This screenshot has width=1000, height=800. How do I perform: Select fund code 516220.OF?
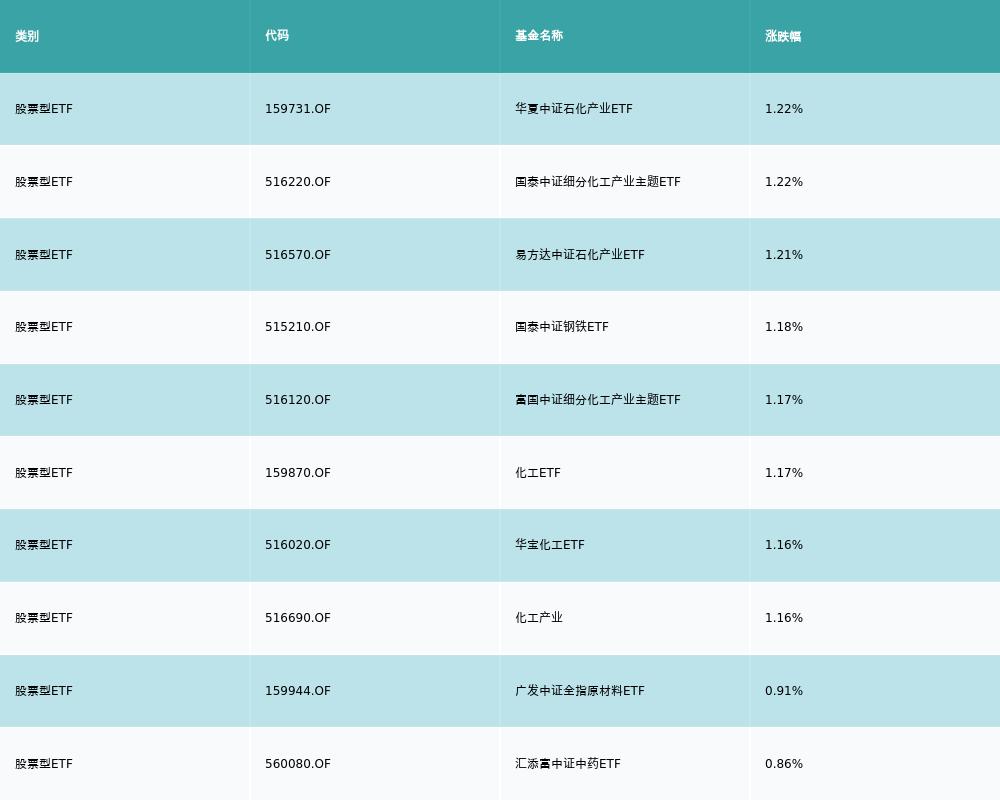click(x=298, y=182)
